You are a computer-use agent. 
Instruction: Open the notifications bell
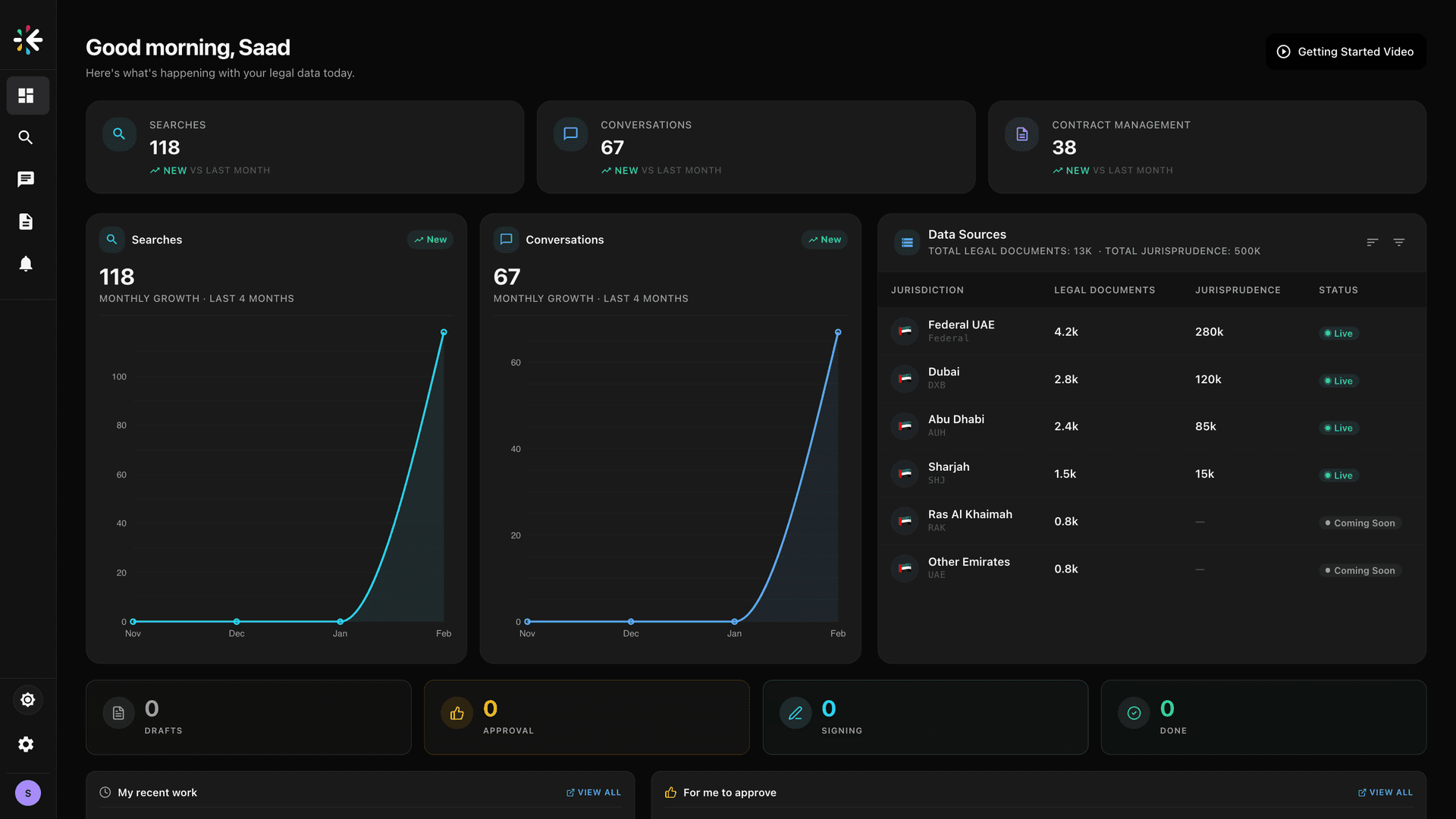(x=26, y=263)
